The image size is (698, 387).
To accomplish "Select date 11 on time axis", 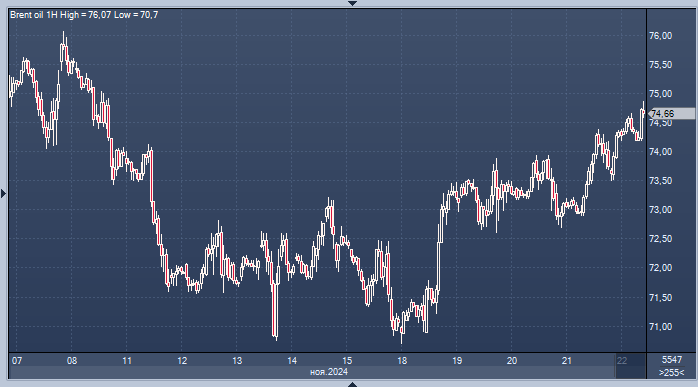I will (127, 361).
